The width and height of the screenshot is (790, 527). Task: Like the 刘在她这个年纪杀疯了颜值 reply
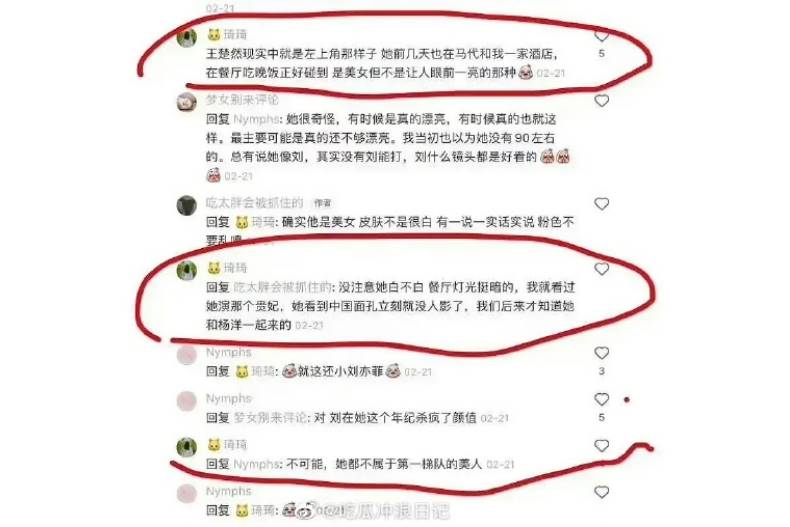tap(601, 399)
